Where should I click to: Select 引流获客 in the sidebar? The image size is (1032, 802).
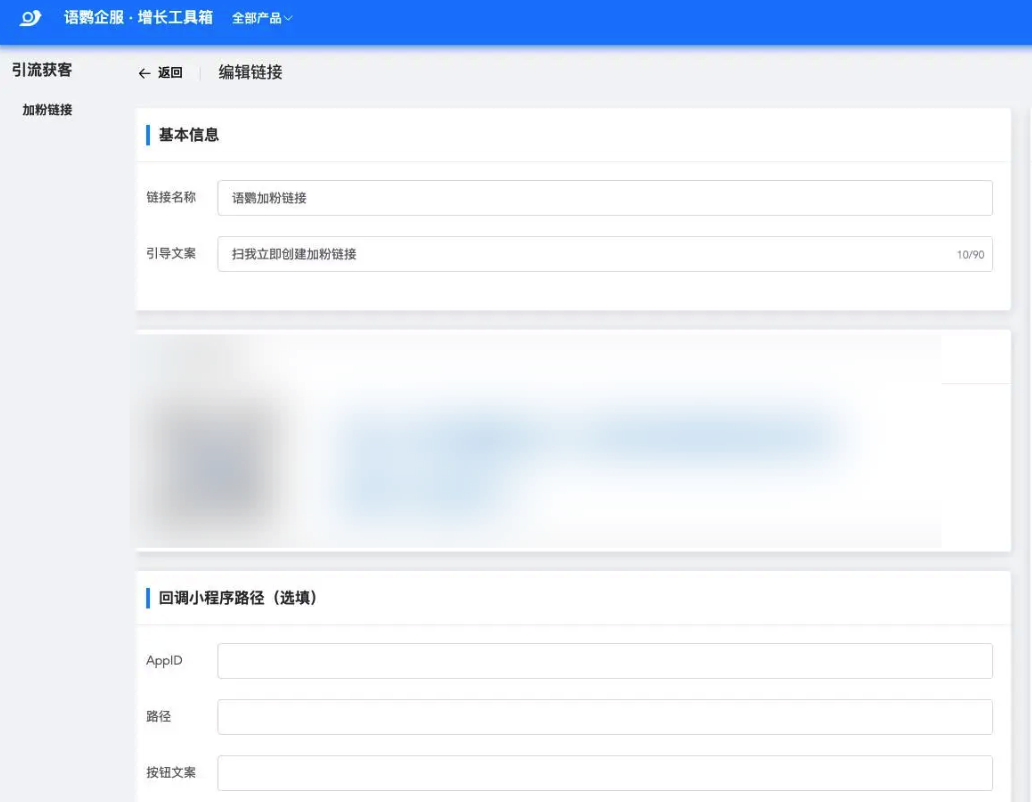[42, 70]
